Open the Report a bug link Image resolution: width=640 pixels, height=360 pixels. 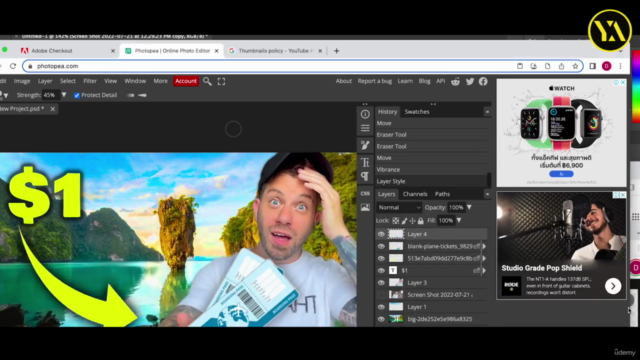point(375,81)
